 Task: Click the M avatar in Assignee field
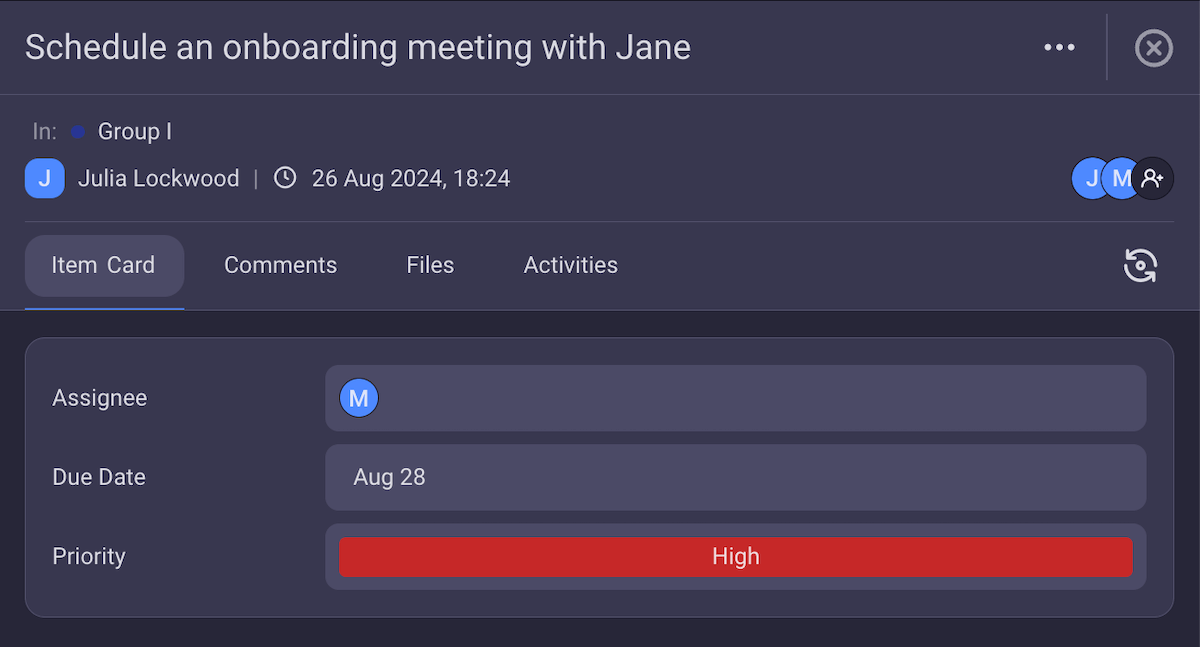(359, 398)
